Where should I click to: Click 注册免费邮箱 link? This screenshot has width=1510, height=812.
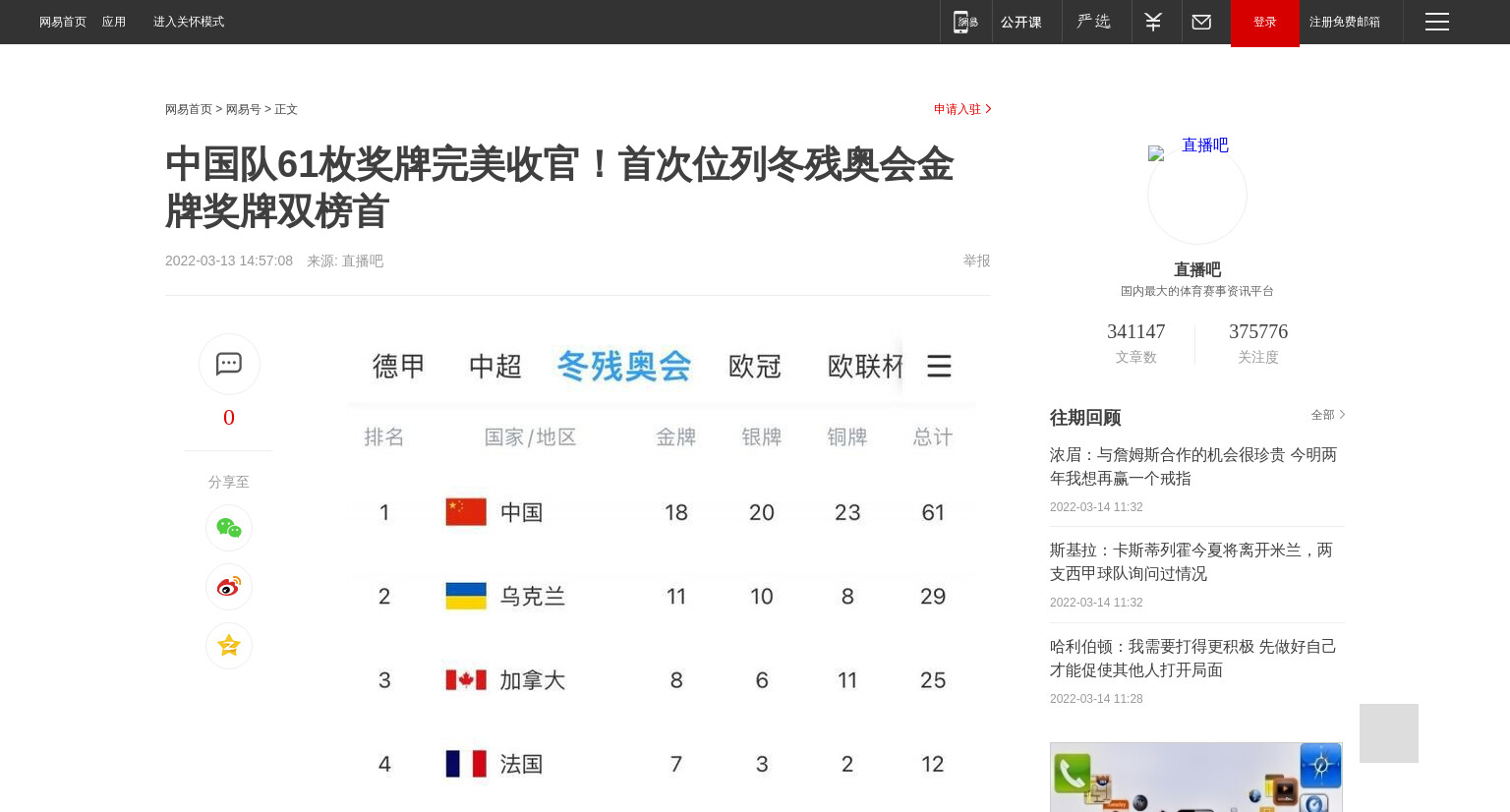click(1345, 22)
